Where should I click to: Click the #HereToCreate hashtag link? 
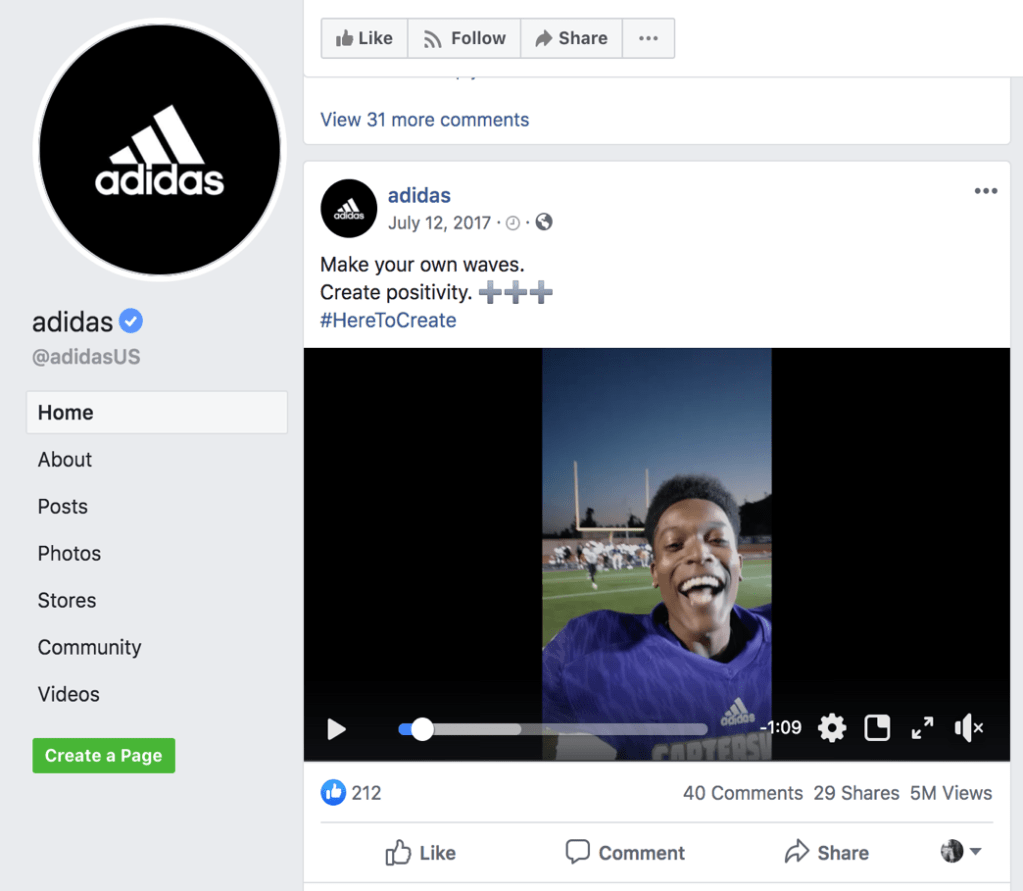(388, 320)
